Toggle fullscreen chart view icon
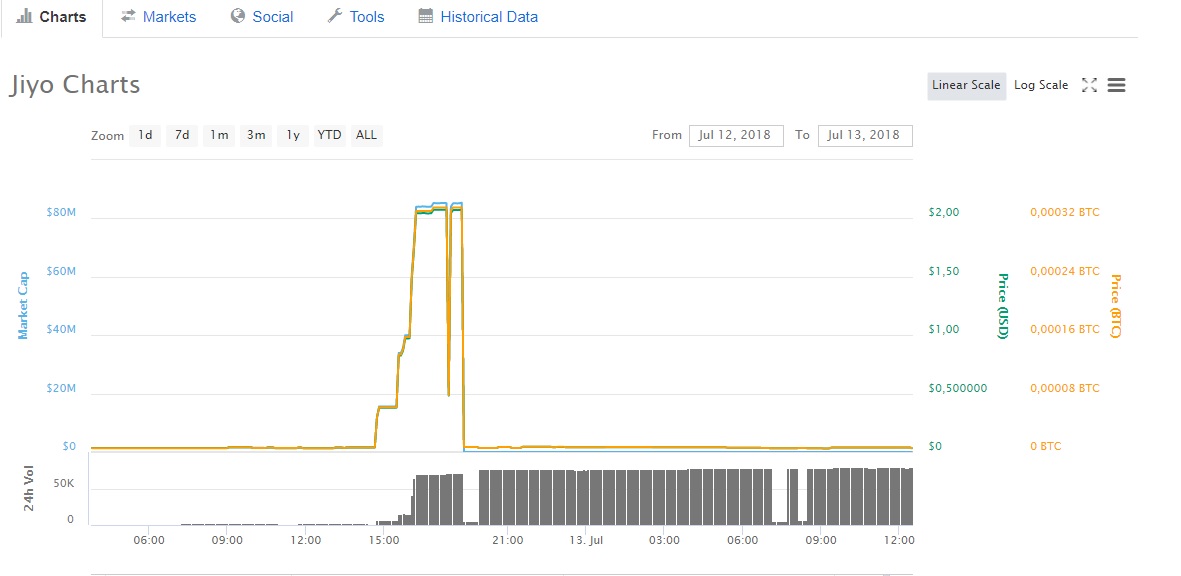 (x=1089, y=85)
